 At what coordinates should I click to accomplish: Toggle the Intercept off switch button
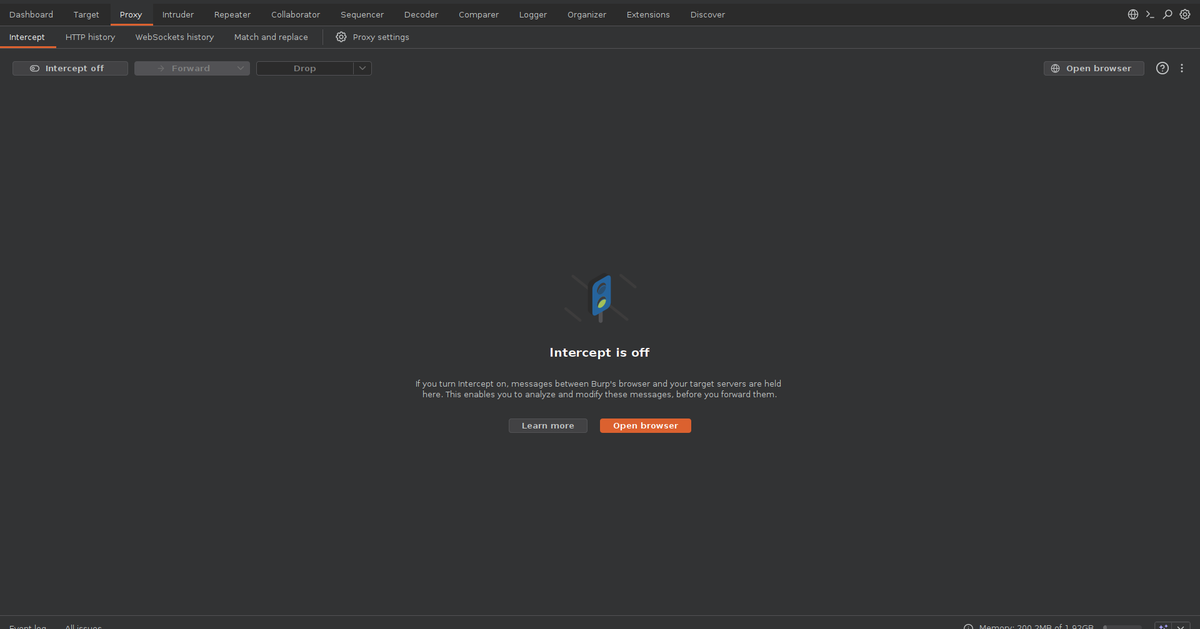pyautogui.click(x=71, y=68)
